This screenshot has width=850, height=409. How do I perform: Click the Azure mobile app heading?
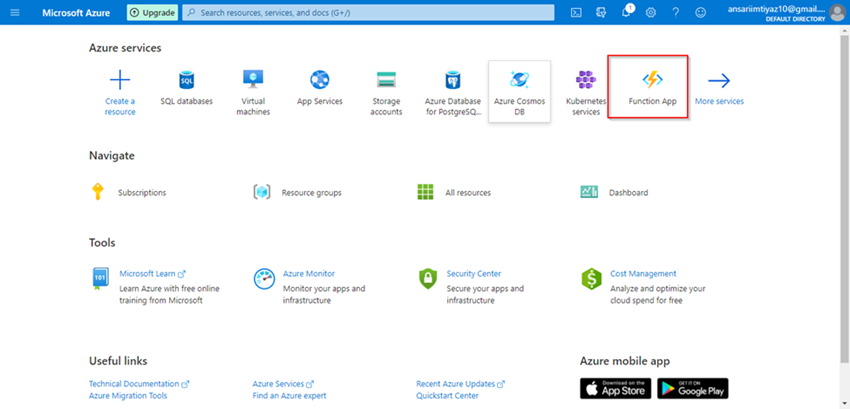625,361
